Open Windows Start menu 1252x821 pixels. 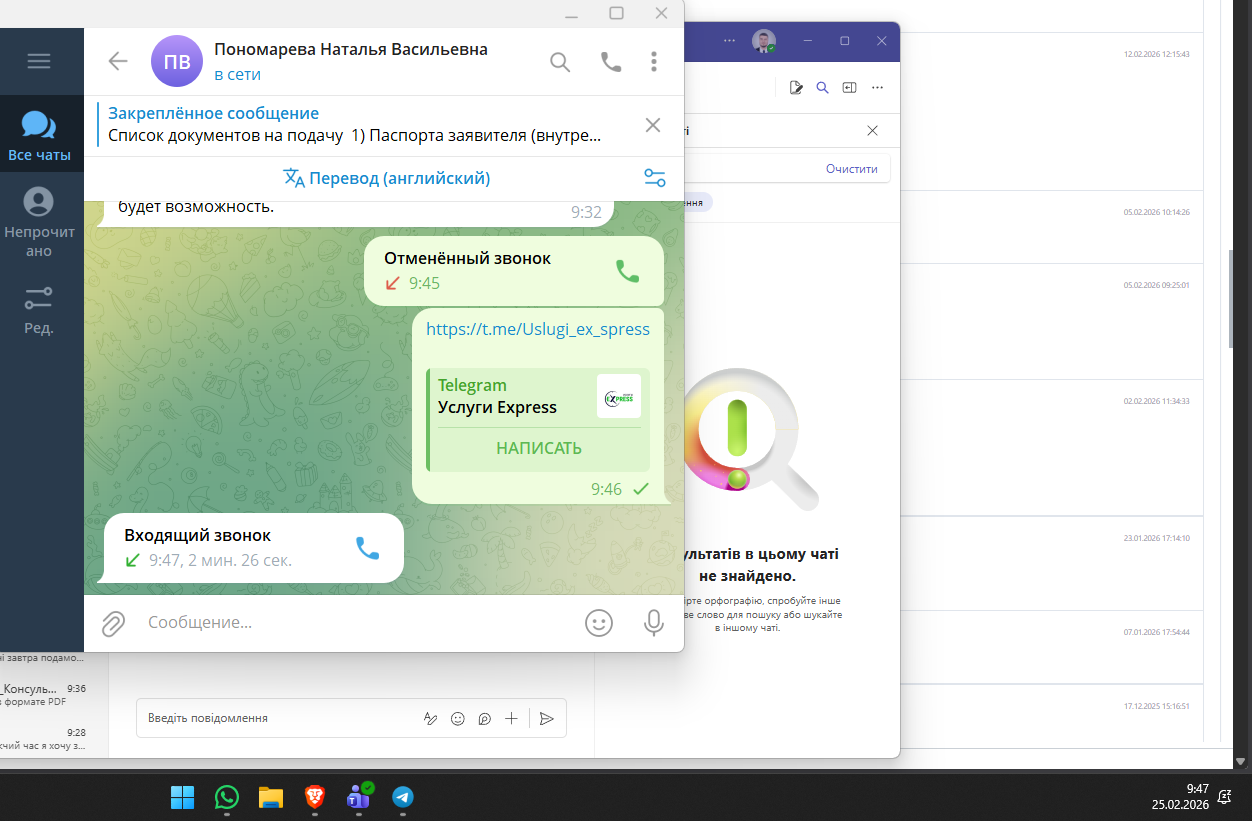pos(182,797)
